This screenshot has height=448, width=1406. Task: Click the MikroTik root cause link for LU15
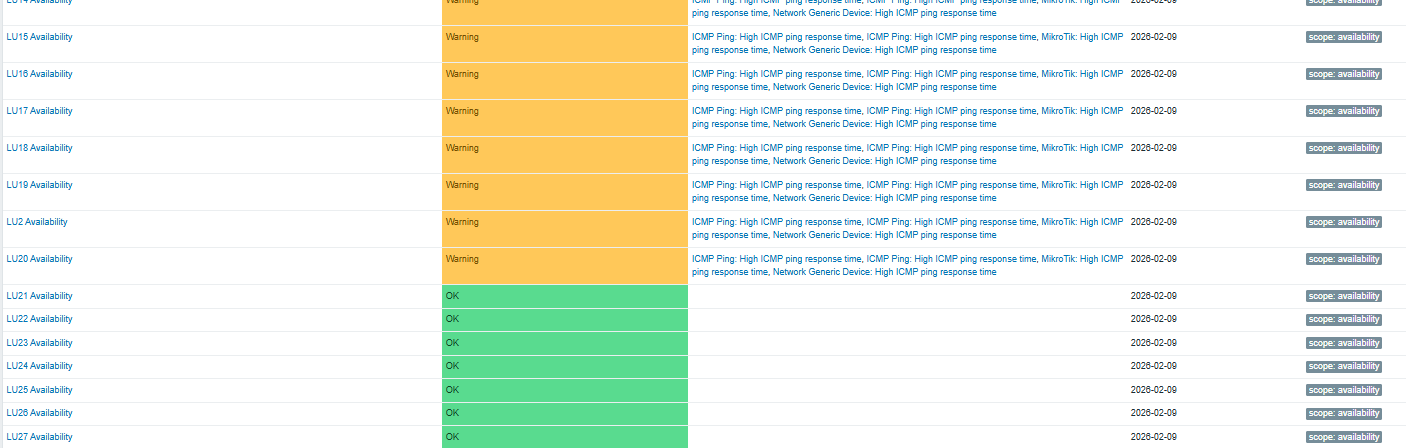pos(1082,37)
